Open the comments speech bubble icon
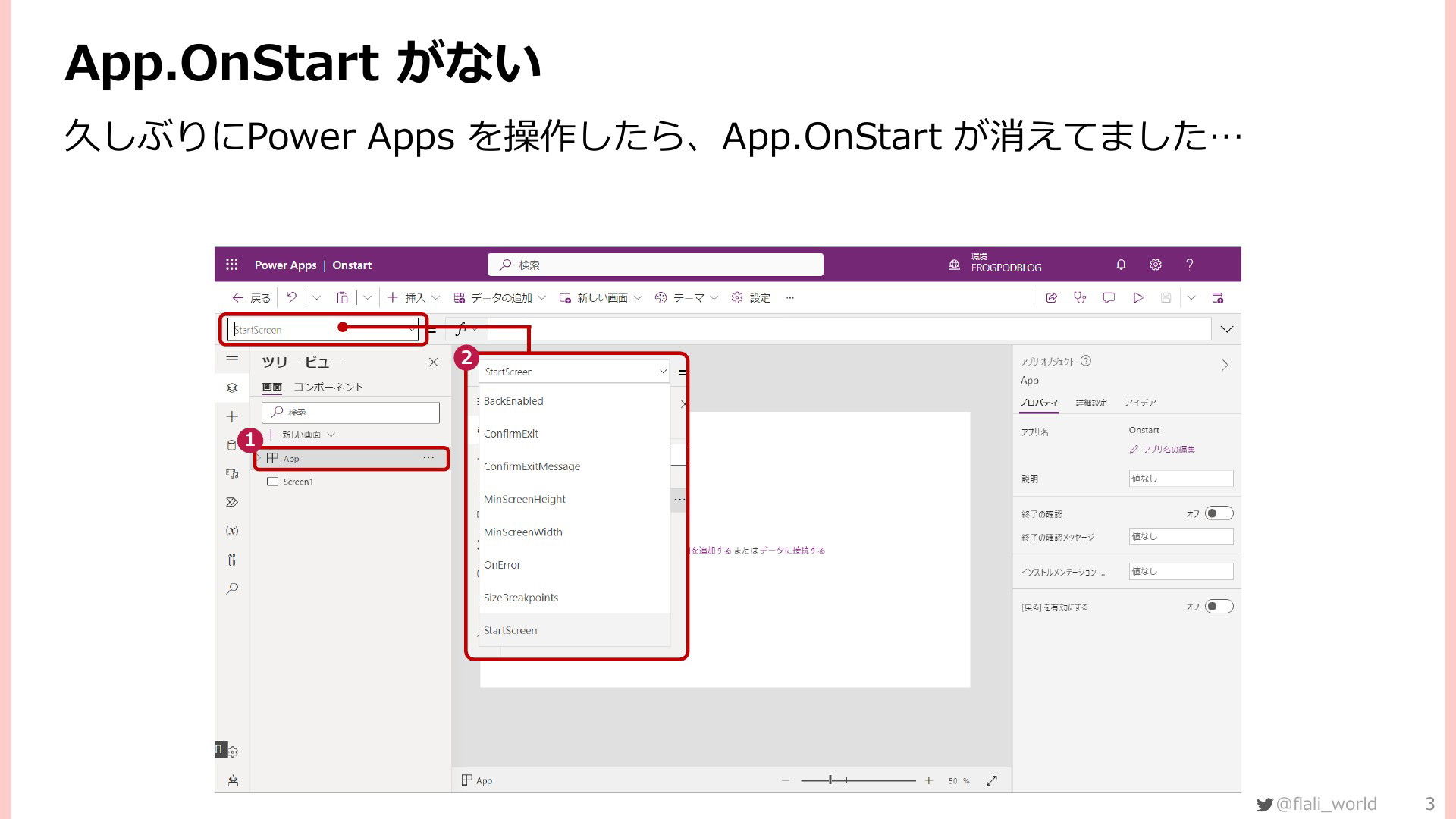 tap(1109, 298)
